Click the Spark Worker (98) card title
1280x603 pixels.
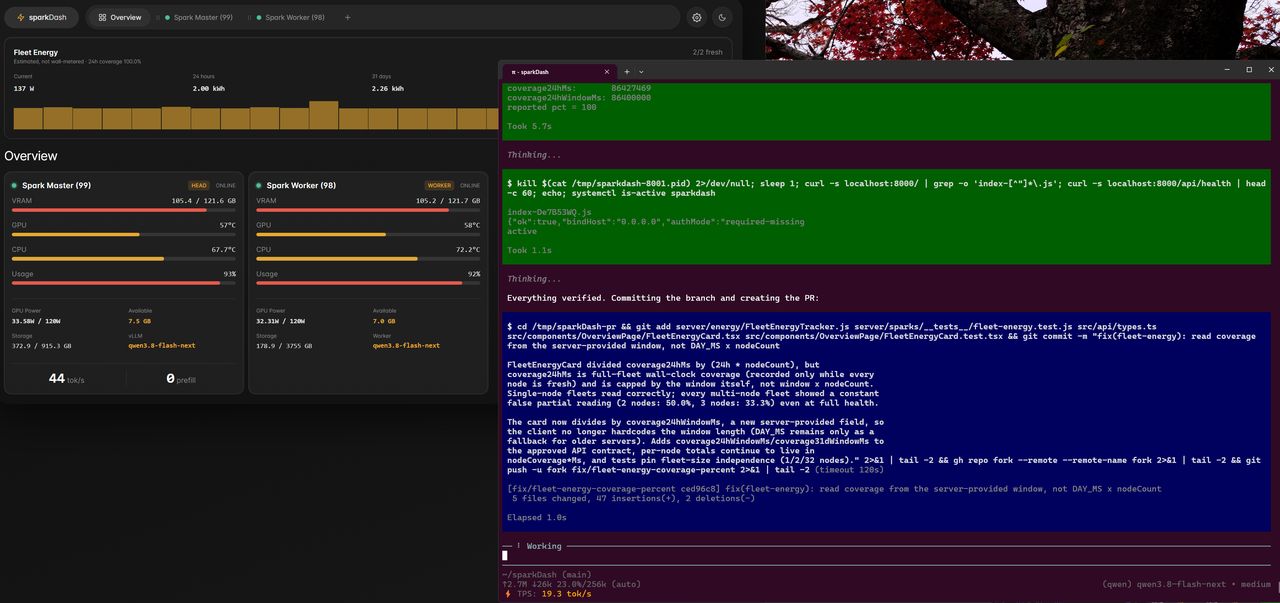coord(301,185)
